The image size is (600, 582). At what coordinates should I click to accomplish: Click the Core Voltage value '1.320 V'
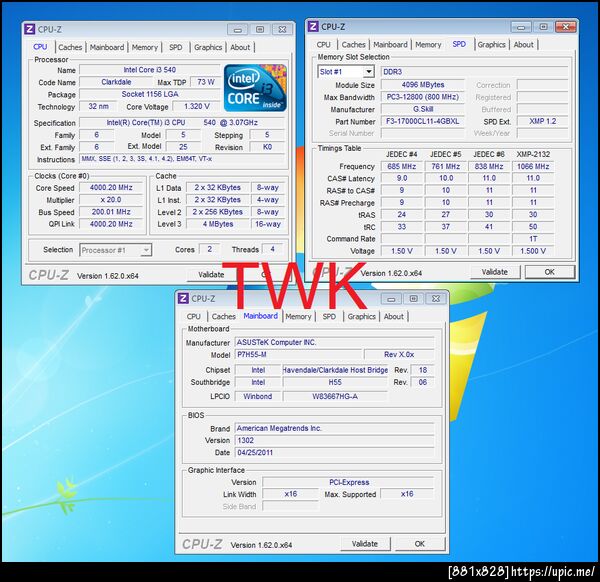tap(197, 106)
